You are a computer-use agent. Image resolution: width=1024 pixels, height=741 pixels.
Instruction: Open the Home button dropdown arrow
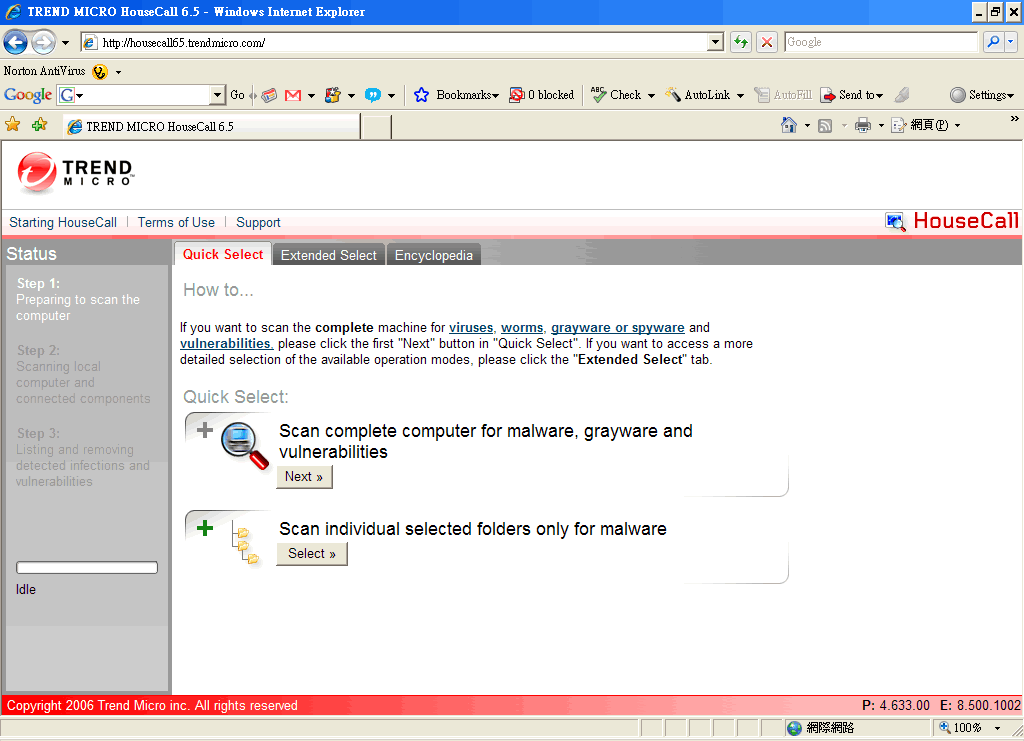[x=807, y=125]
